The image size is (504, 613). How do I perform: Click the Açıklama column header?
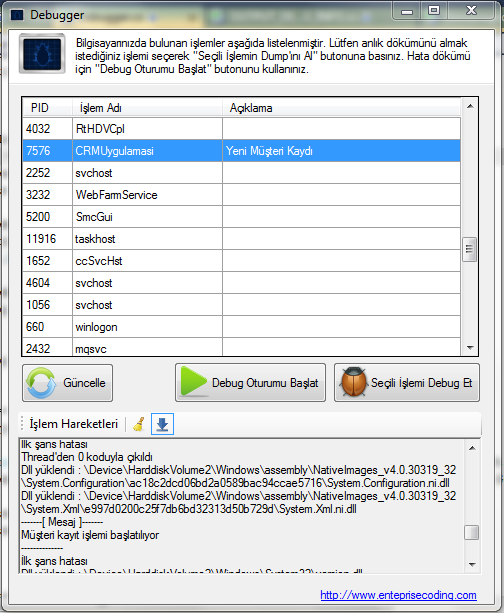pyautogui.click(x=341, y=108)
